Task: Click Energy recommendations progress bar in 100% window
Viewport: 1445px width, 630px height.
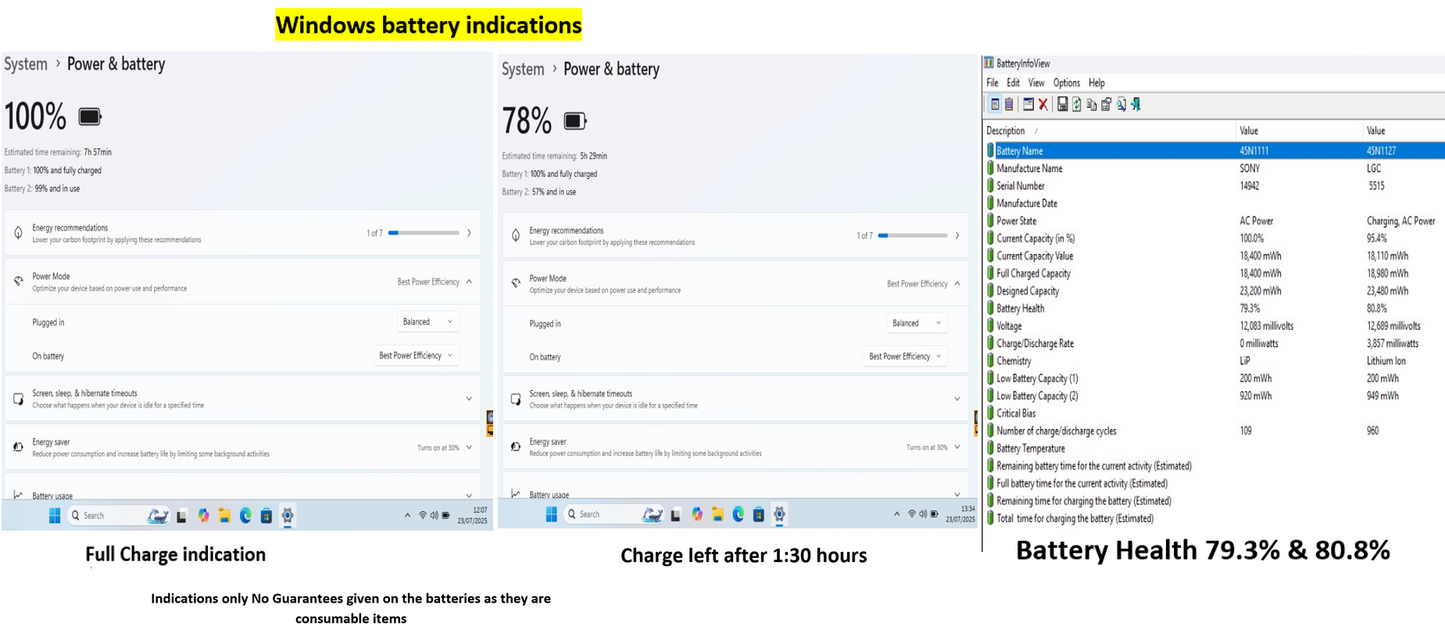Action: [424, 233]
